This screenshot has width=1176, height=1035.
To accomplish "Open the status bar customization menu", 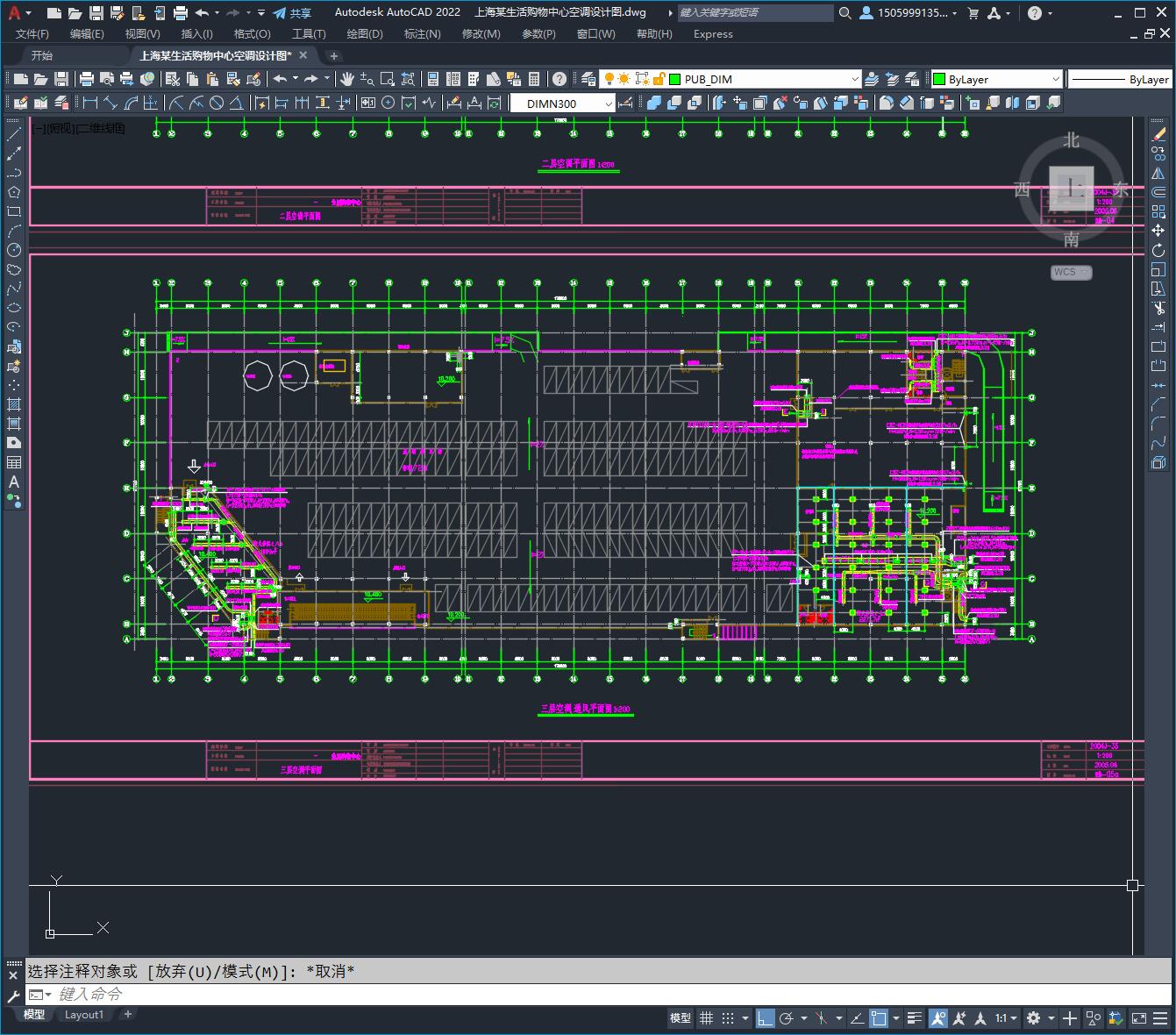I will (1162, 1018).
